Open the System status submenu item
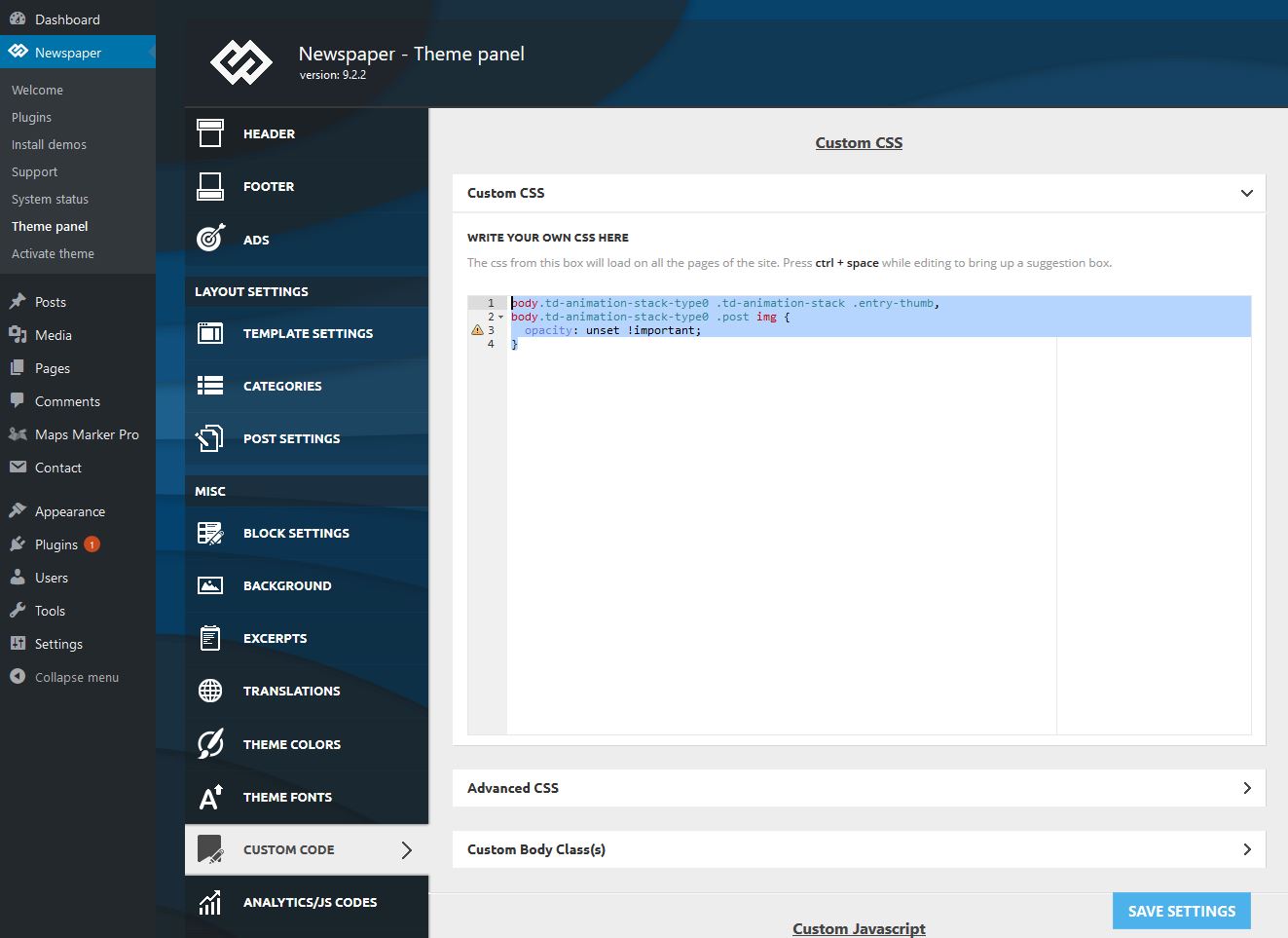 [50, 199]
